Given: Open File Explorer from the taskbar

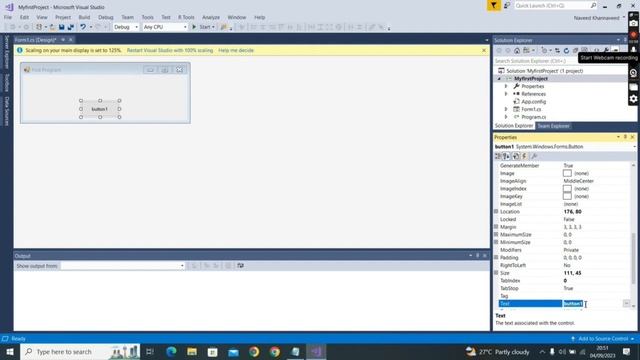Looking at the screenshot, I should point(192,351).
